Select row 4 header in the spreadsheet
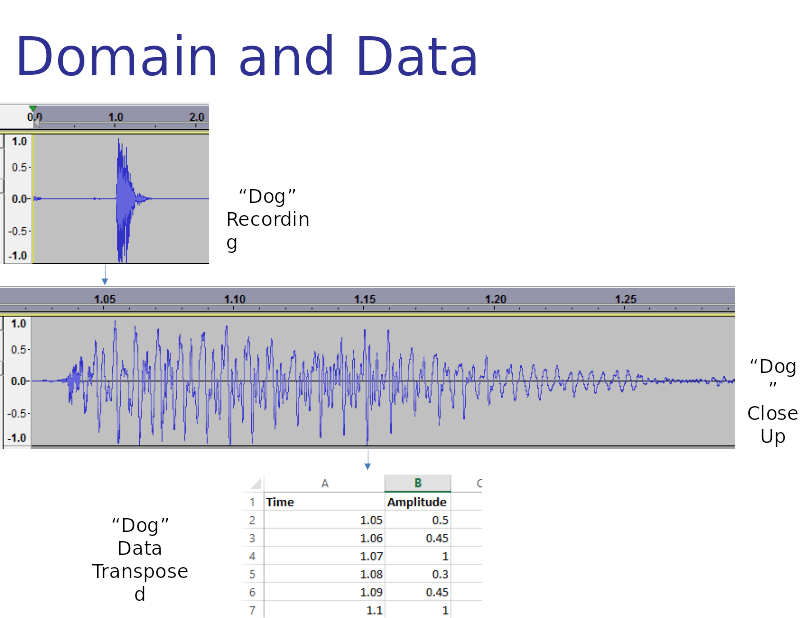 pyautogui.click(x=252, y=556)
